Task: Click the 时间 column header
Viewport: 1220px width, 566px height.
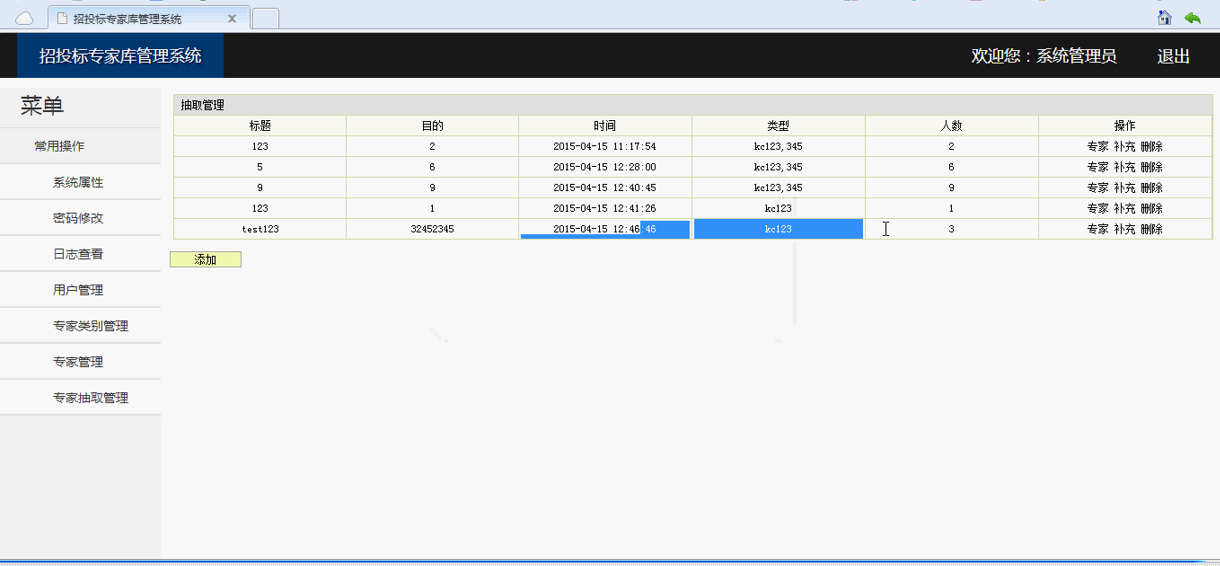Action: 604,126
